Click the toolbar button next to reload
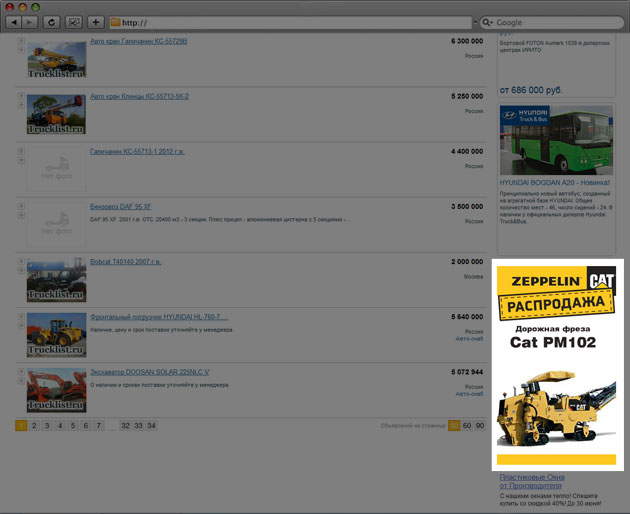This screenshot has width=630, height=514. 74,22
